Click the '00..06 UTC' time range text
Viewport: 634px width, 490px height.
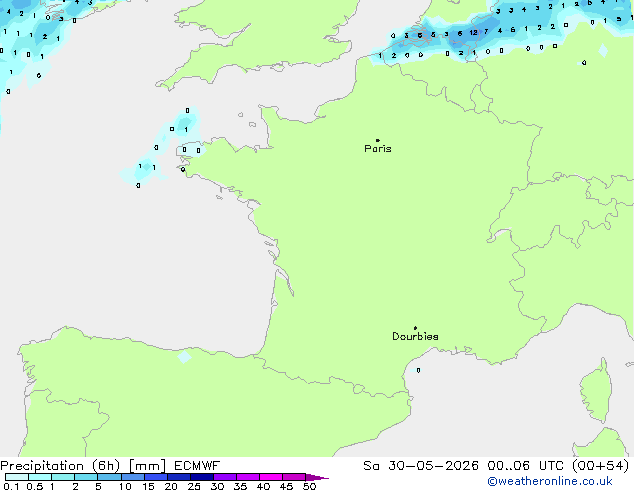coord(525,466)
